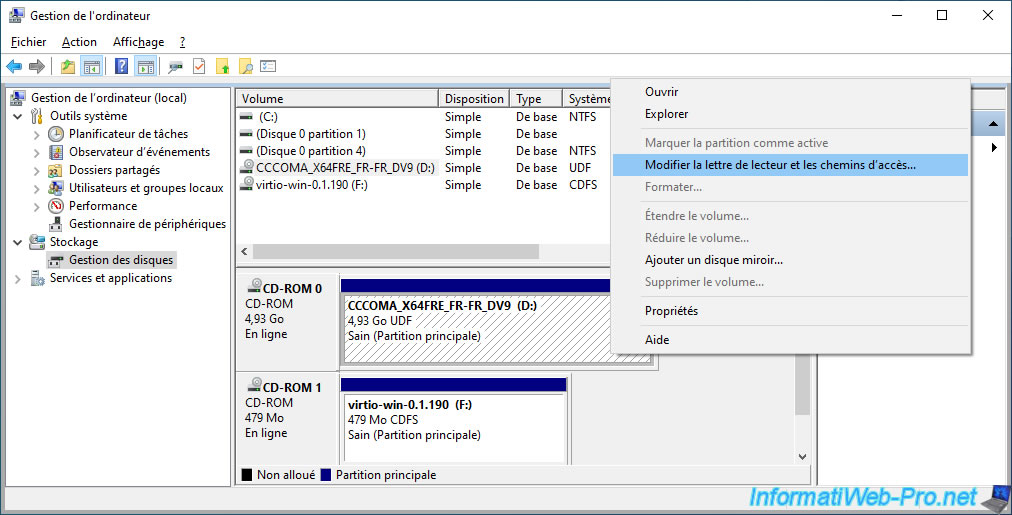Screen dimensions: 1012x515
Task: Click the down arrow of disk view scrollbar
Action: [x=802, y=456]
